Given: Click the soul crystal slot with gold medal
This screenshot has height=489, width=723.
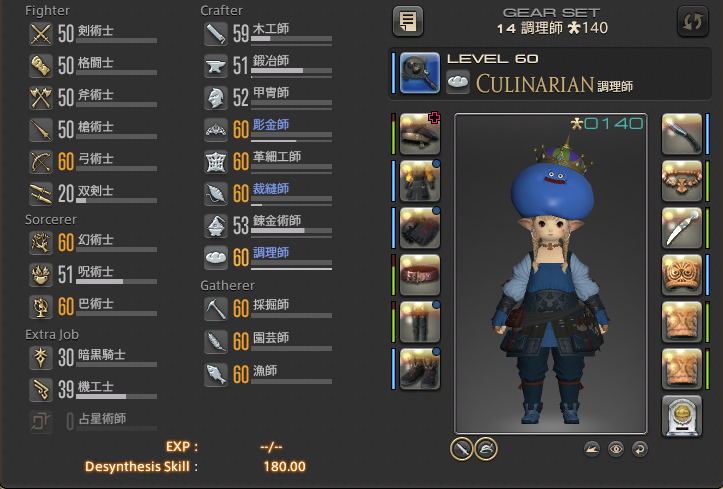Looking at the screenshot, I should point(682,416).
